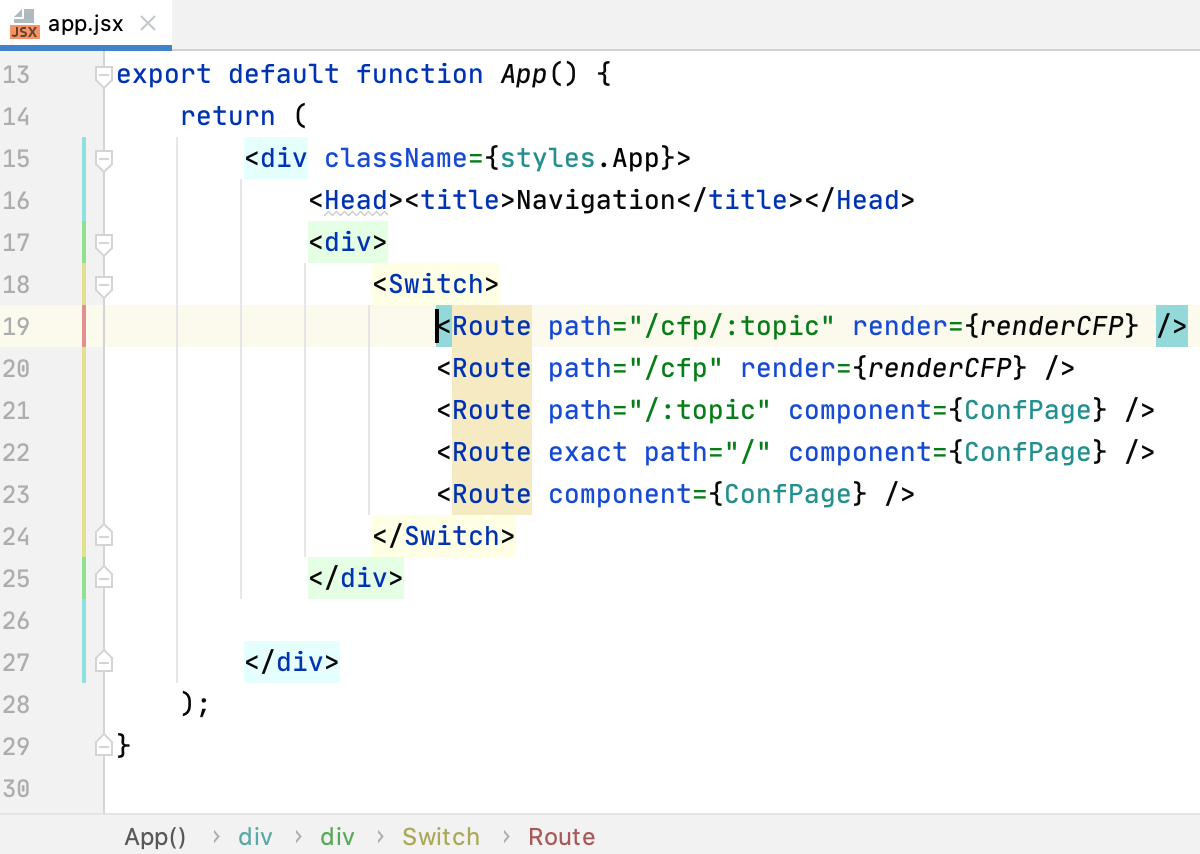
Task: Collapse the Switch block using its gutter arrow
Action: 103,284
